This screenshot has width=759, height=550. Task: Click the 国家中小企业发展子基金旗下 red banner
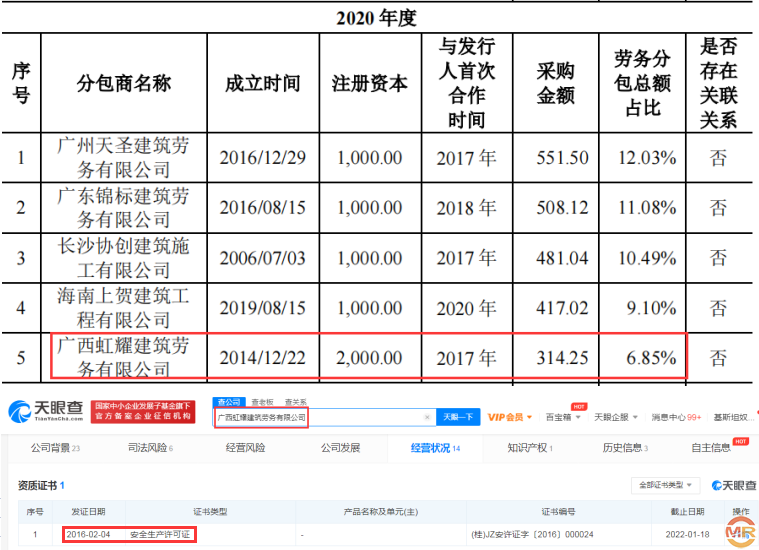pyautogui.click(x=143, y=411)
